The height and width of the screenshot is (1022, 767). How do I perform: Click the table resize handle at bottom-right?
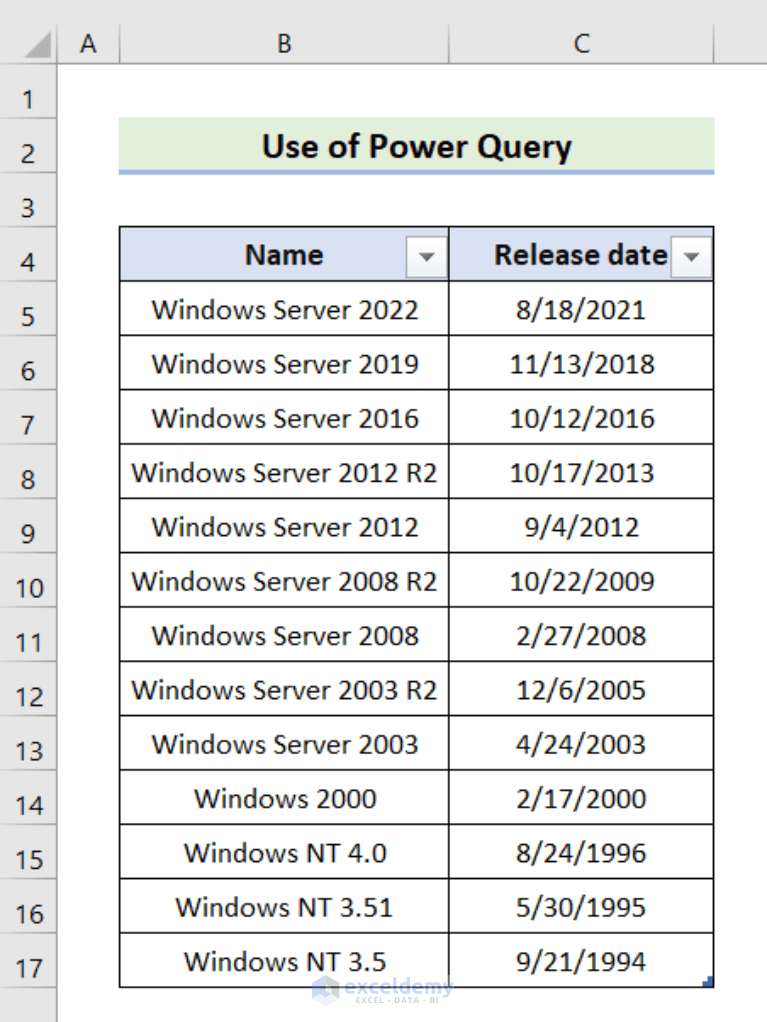point(710,984)
